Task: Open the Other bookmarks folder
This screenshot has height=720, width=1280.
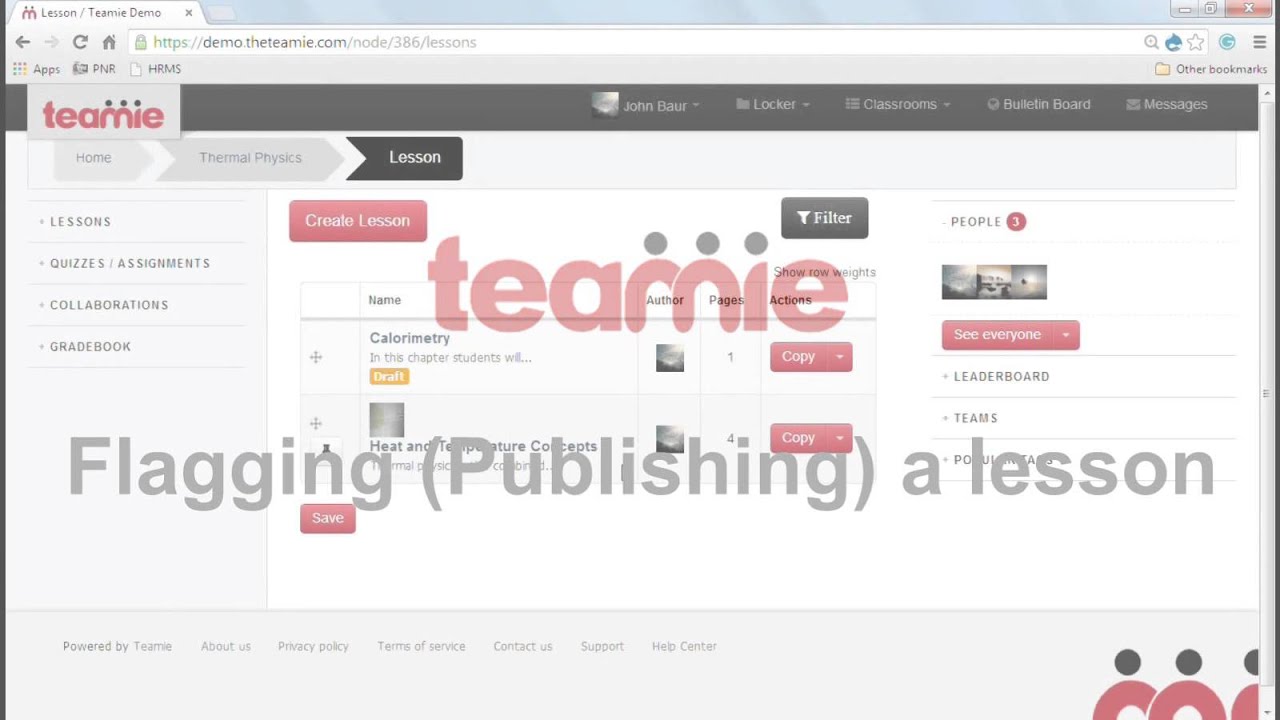Action: pos(1211,69)
